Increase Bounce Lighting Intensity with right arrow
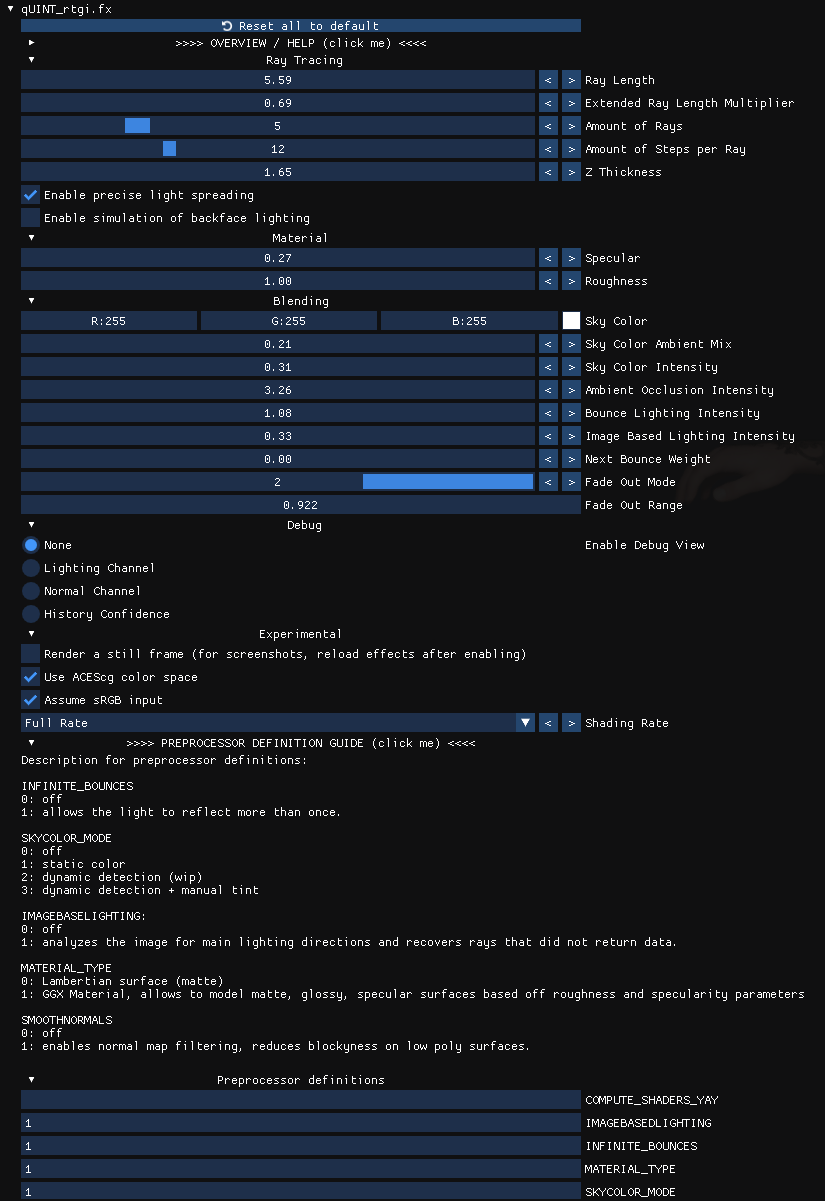The image size is (825, 1201). point(570,413)
